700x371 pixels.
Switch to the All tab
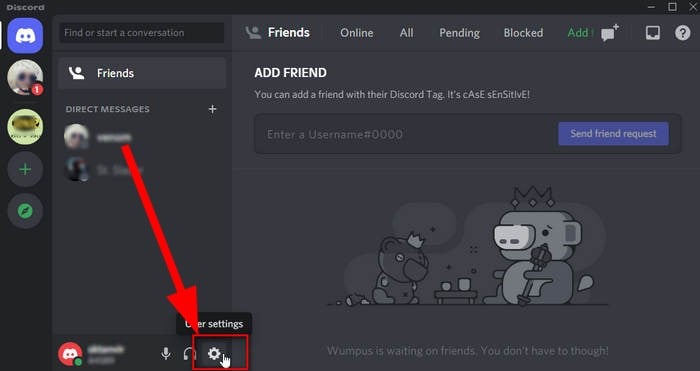pos(406,33)
